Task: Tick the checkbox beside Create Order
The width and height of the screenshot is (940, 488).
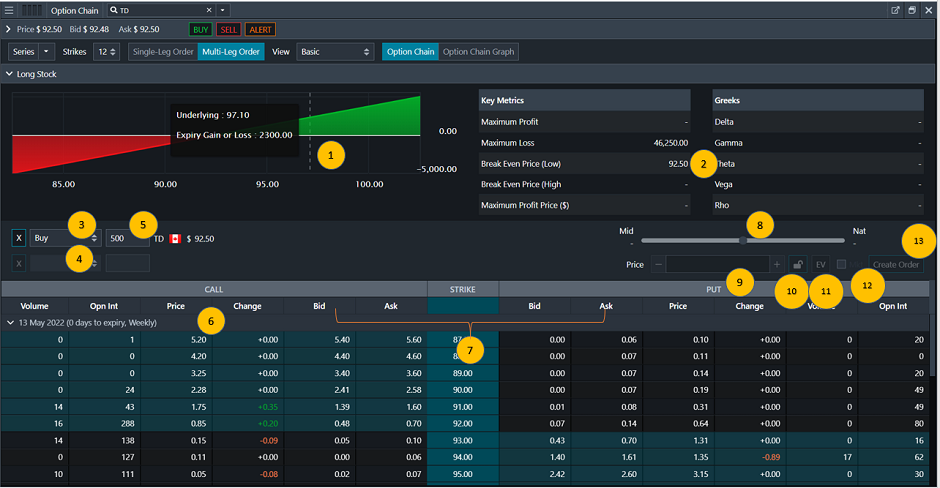Action: pos(842,265)
